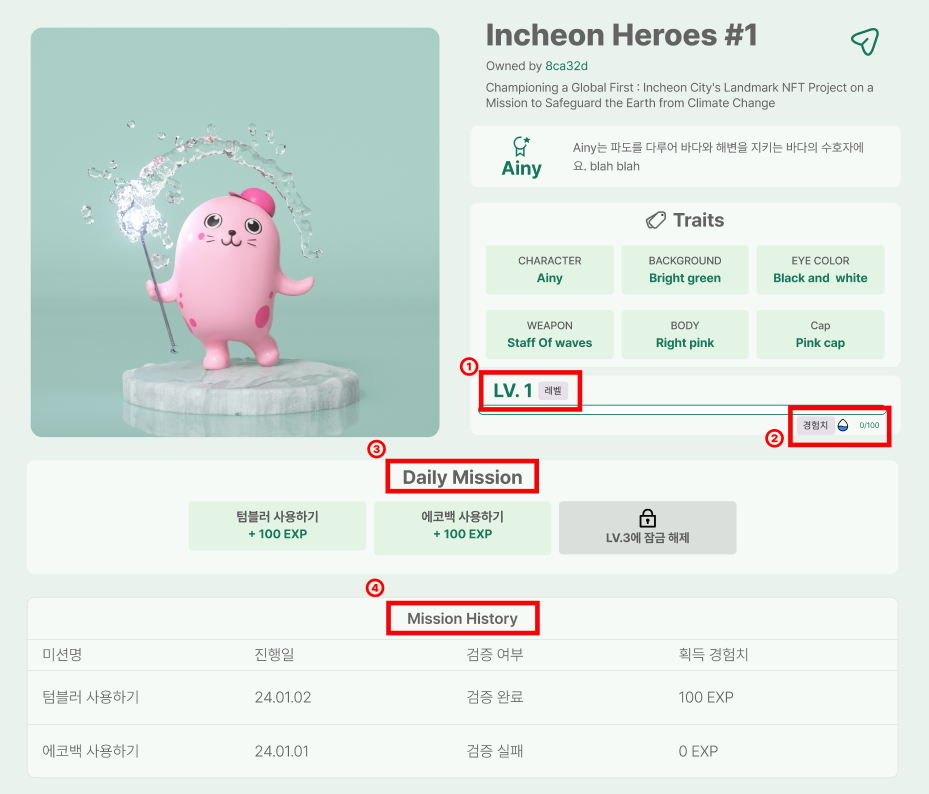Click the water drop EXP icon

(842, 425)
